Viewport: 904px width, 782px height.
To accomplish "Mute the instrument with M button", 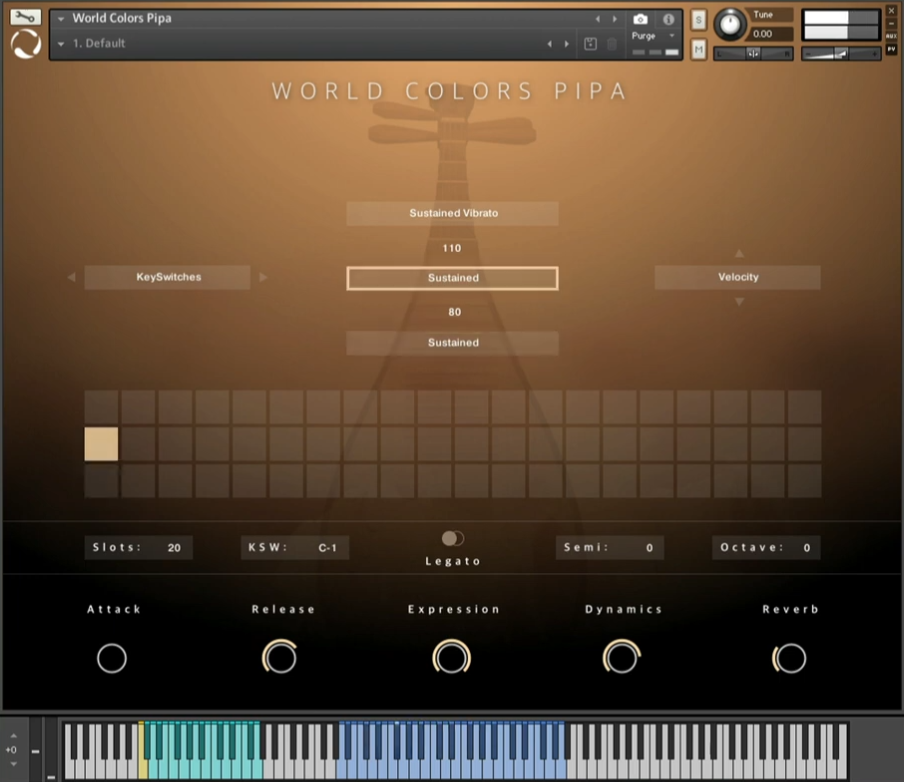I will pos(698,50).
